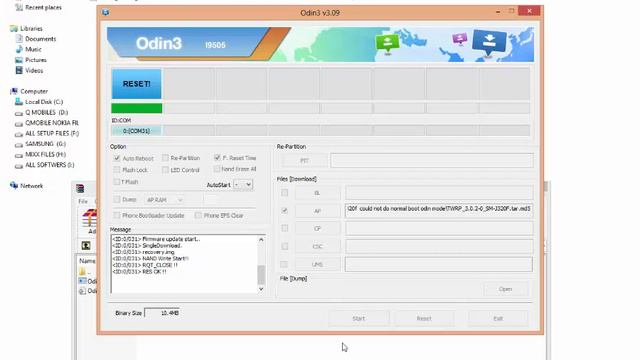Open Recent places in the navigation pane

pyautogui.click(x=38, y=7)
